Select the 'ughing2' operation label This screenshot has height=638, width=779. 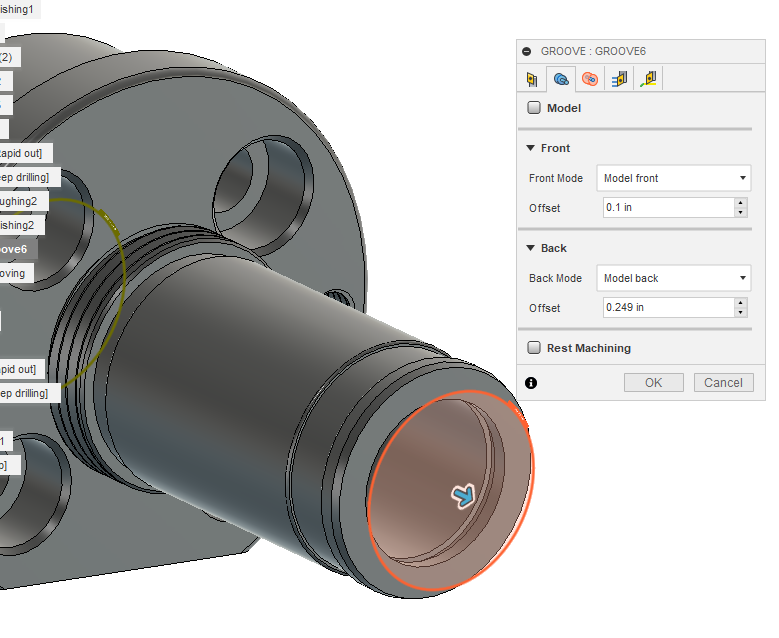point(24,201)
